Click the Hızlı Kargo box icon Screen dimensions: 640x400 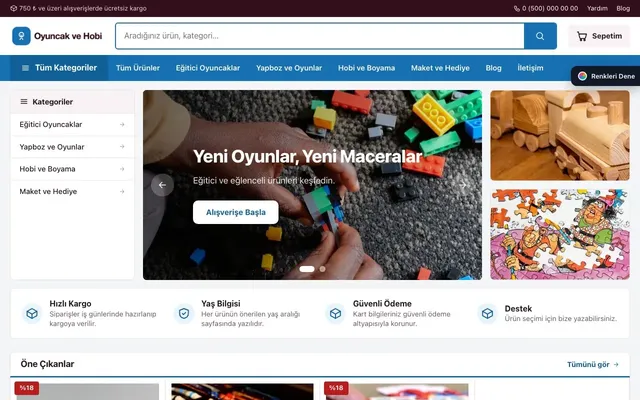point(32,313)
